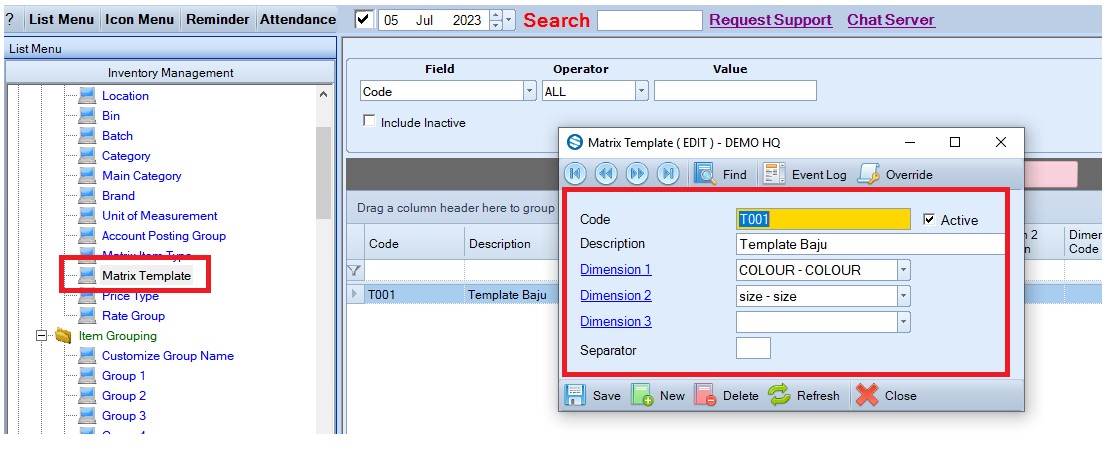
Task: Go to last record in Matrix Template
Action: click(x=668, y=174)
